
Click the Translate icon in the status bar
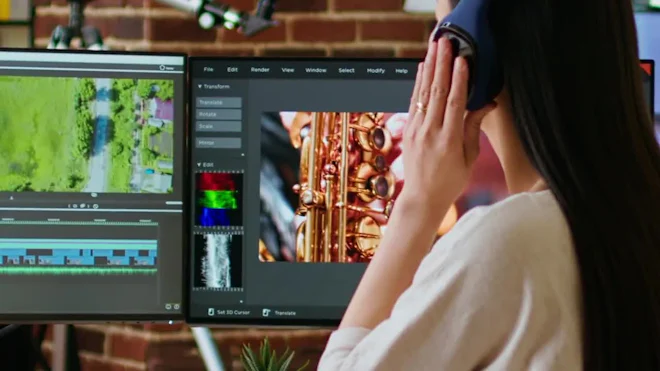(266, 312)
